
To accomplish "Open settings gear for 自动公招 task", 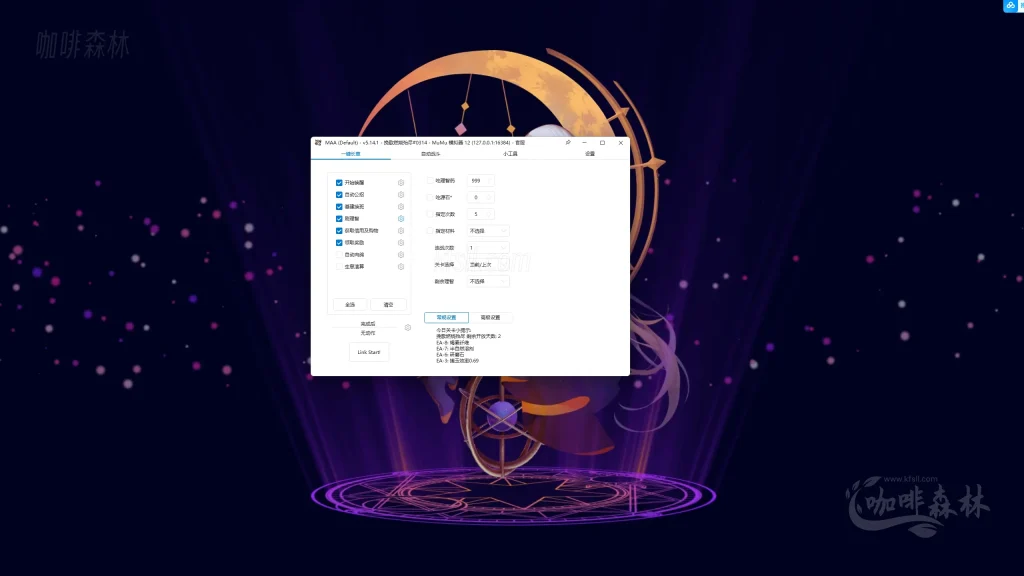I will tap(401, 195).
